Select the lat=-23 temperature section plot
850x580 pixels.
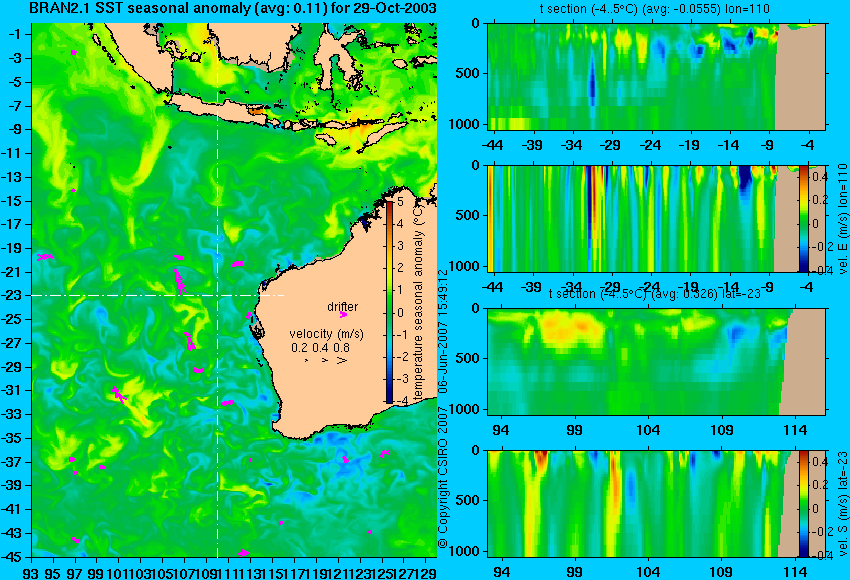656,362
